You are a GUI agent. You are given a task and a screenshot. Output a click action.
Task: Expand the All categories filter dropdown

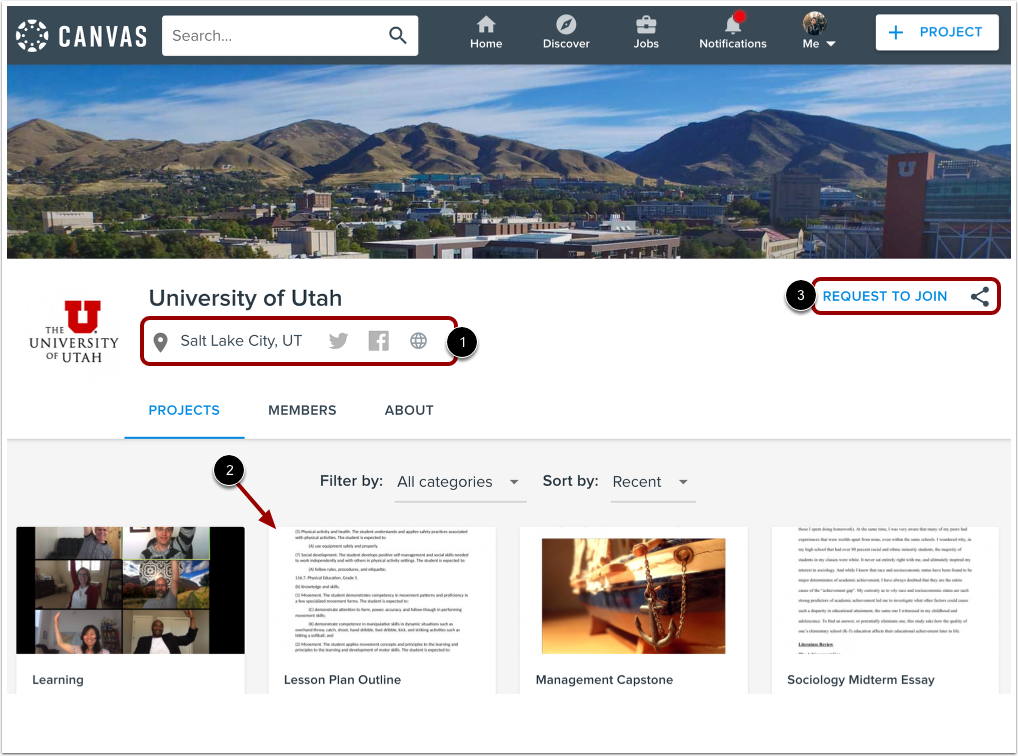(x=460, y=482)
